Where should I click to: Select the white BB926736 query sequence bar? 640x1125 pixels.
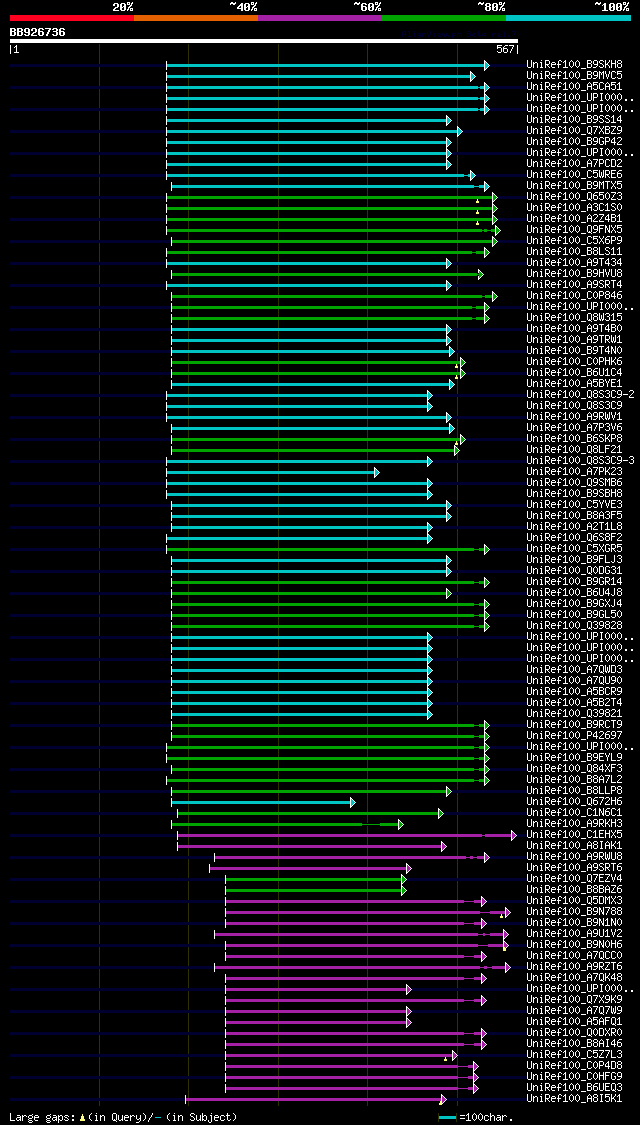click(x=263, y=41)
